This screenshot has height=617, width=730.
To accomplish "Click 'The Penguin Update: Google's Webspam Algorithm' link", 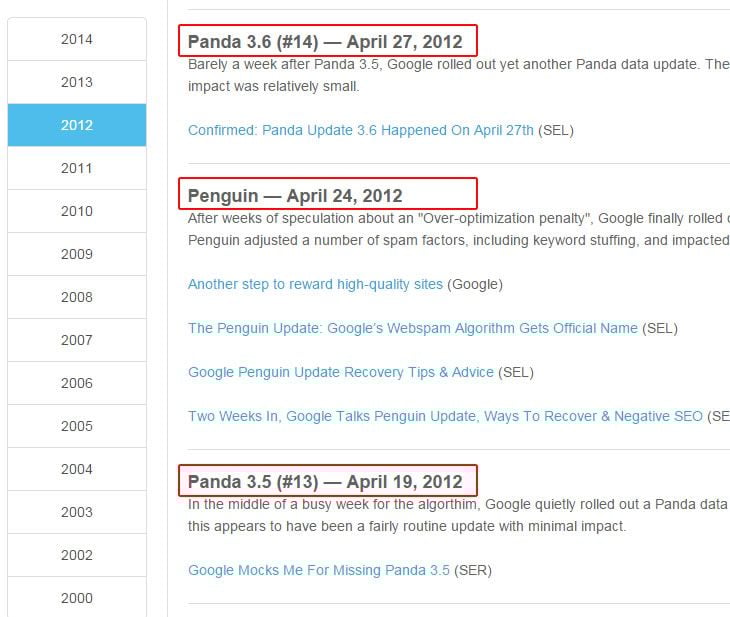I will [x=413, y=328].
